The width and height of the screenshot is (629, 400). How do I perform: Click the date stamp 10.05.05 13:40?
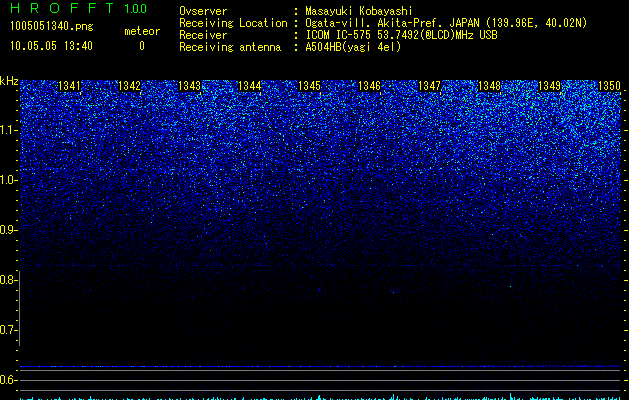pyautogui.click(x=51, y=46)
